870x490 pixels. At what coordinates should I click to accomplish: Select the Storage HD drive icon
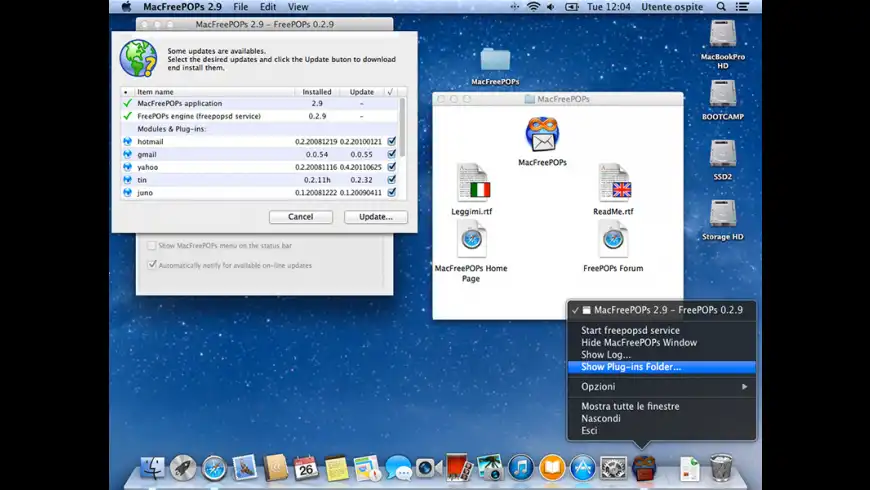722,214
